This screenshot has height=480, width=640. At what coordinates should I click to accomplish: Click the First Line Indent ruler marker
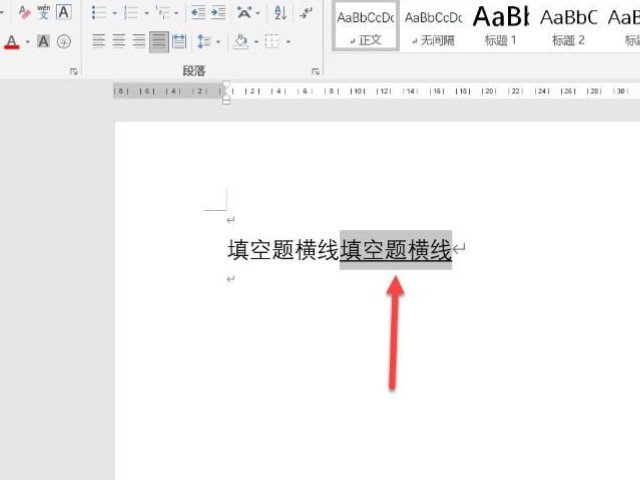[x=226, y=84]
